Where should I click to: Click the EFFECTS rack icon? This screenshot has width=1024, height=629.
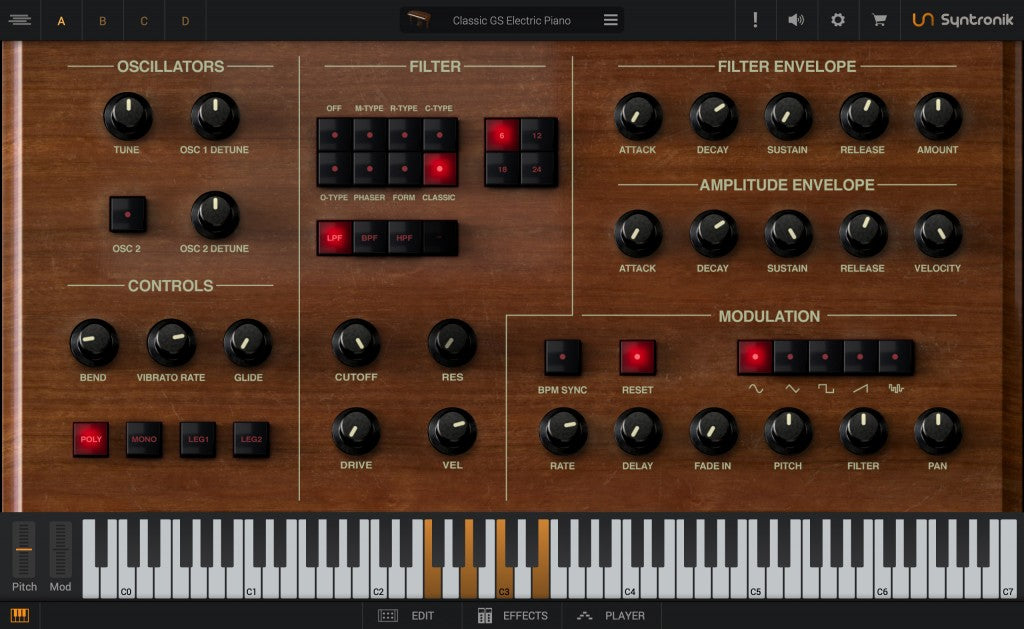[487, 616]
